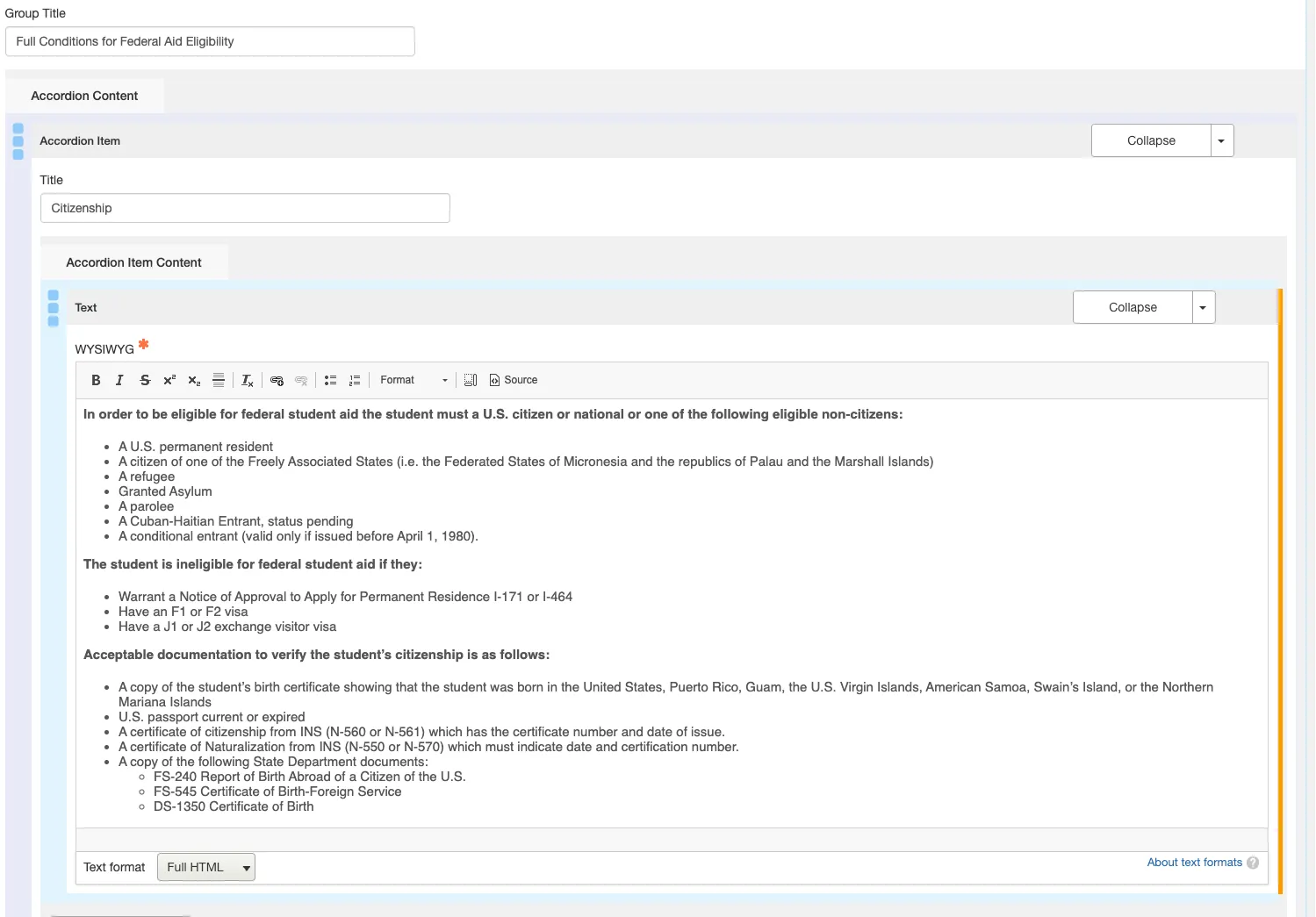Image resolution: width=1316 pixels, height=917 pixels.
Task: Select the Accordion Content tab
Action: click(84, 96)
